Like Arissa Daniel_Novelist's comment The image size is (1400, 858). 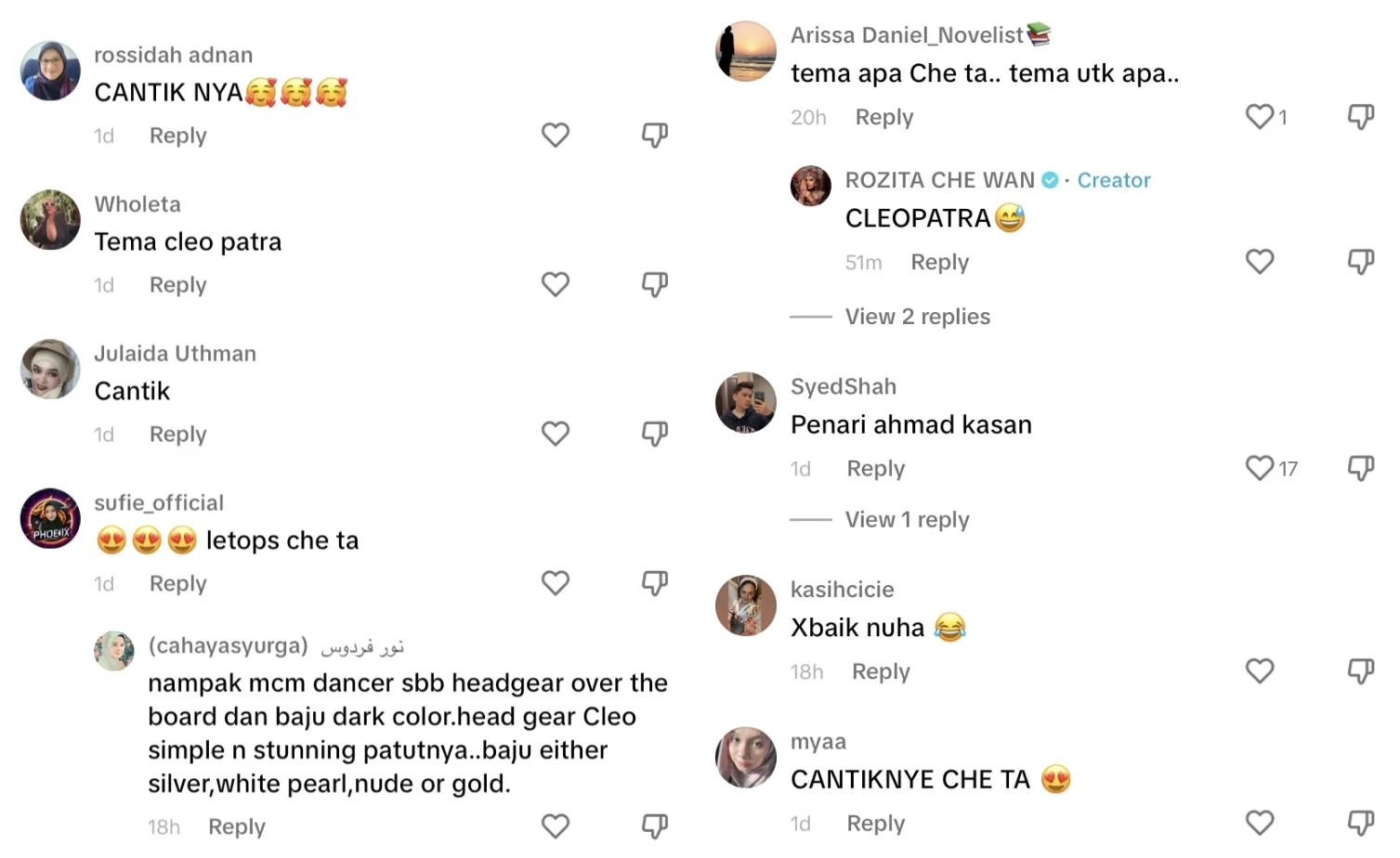coord(1260,117)
